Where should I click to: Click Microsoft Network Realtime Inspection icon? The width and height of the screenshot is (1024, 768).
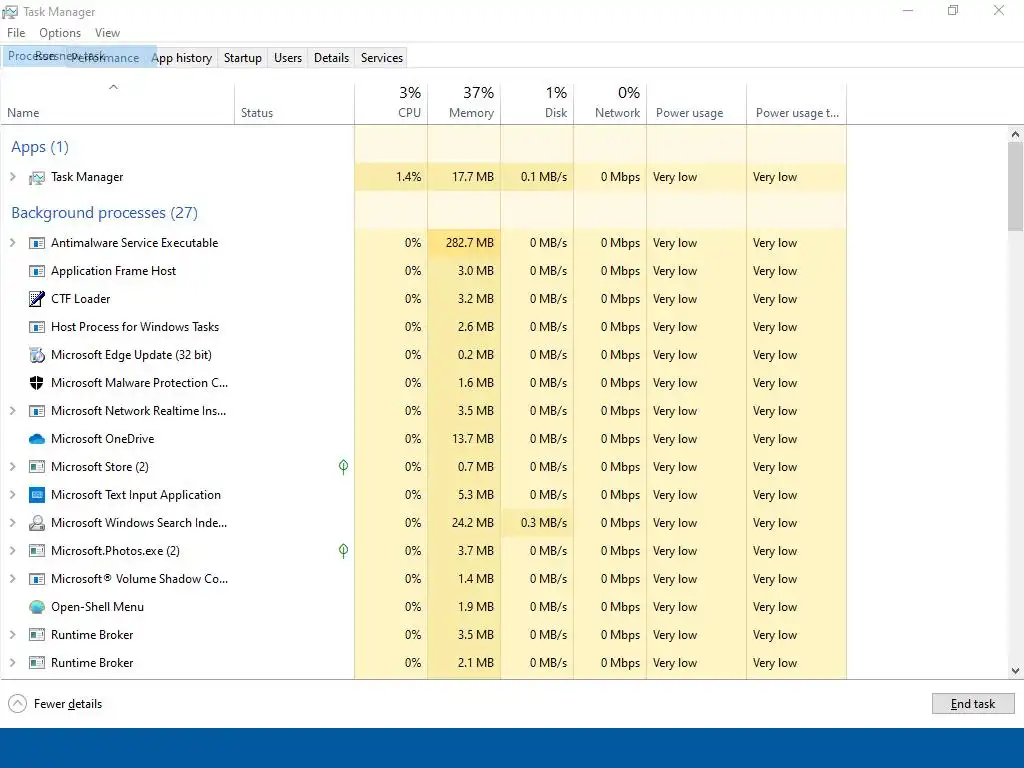(x=37, y=411)
